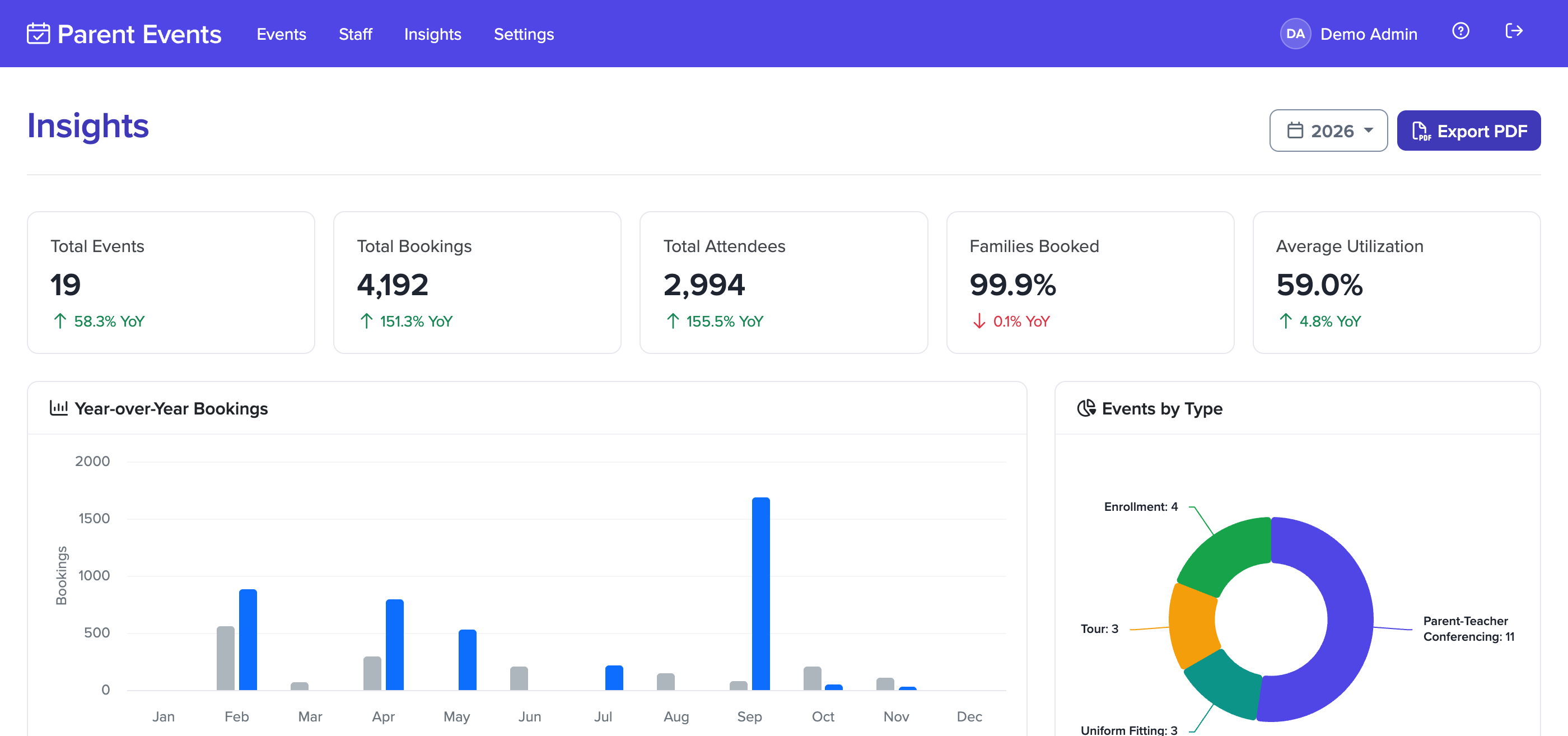Click the Average Utilization value 59.0%

pos(1319,285)
